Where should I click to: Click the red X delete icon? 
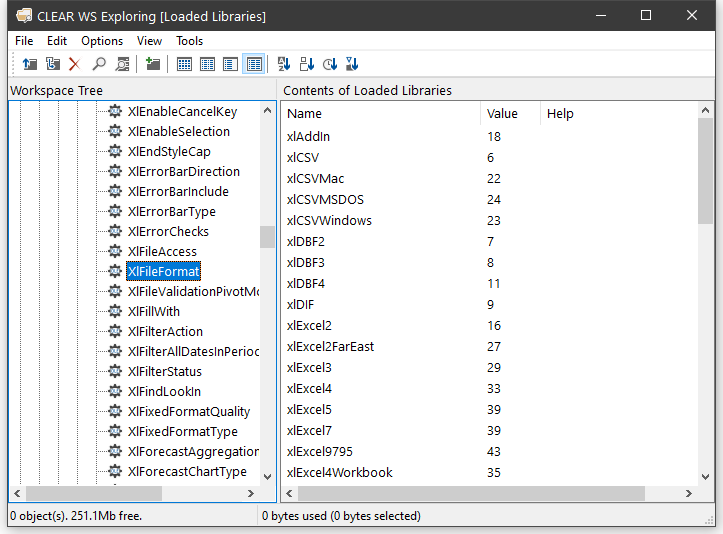(x=75, y=64)
